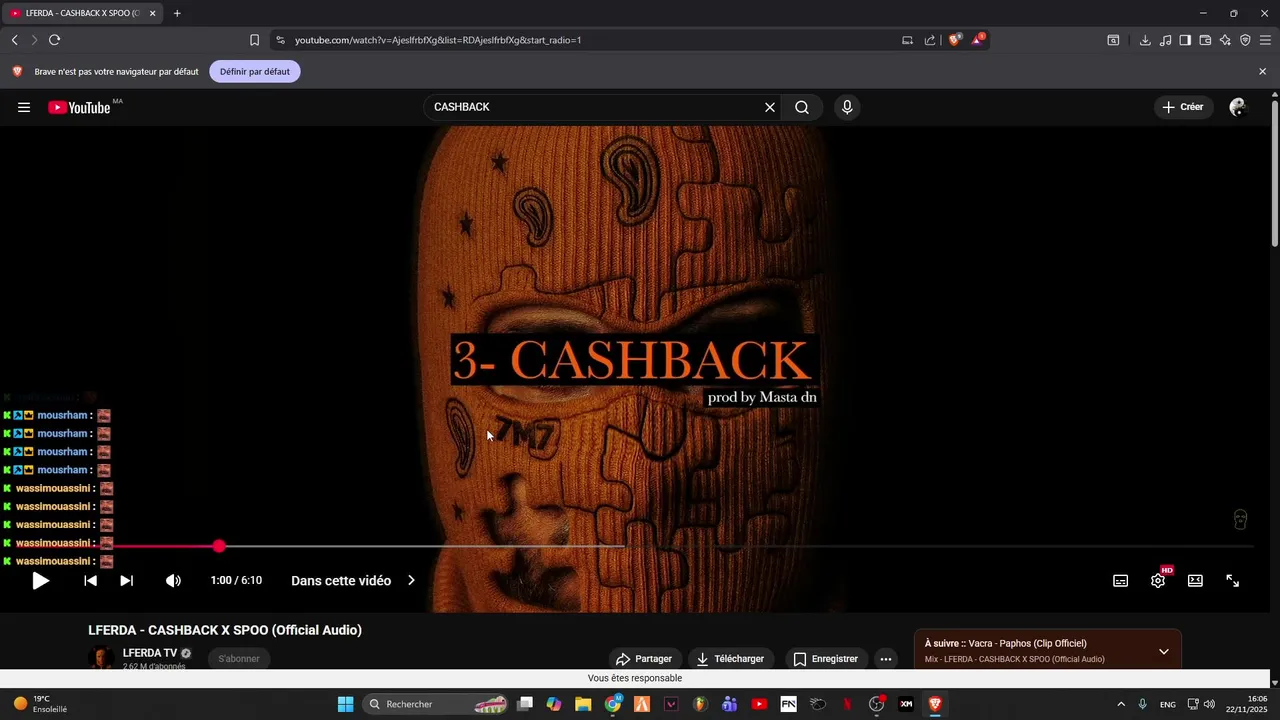Save the video with Enregistrer

(x=825, y=659)
